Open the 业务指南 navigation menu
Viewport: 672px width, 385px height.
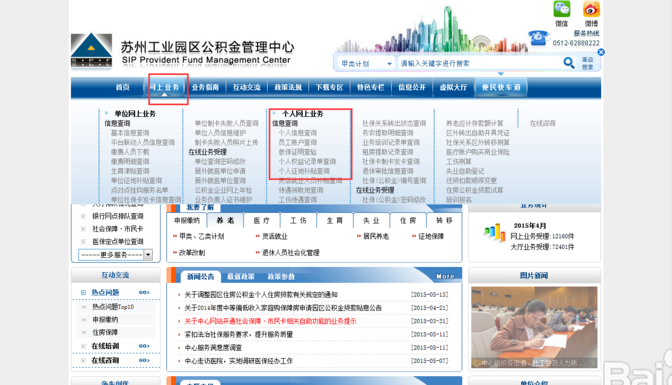[x=205, y=87]
